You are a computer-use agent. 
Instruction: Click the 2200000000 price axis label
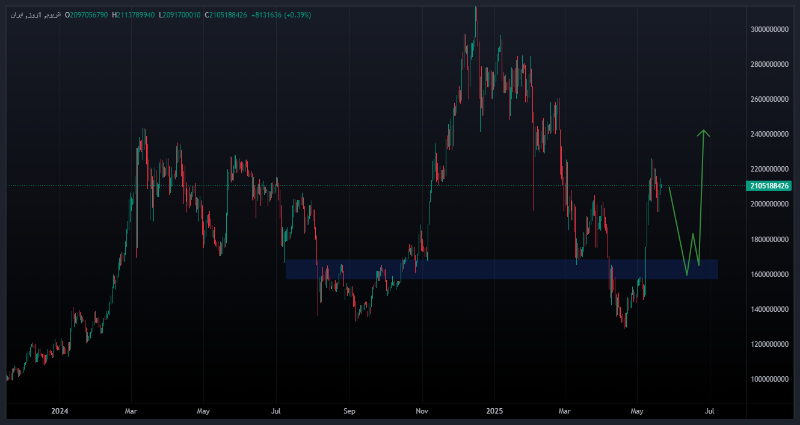pyautogui.click(x=770, y=169)
